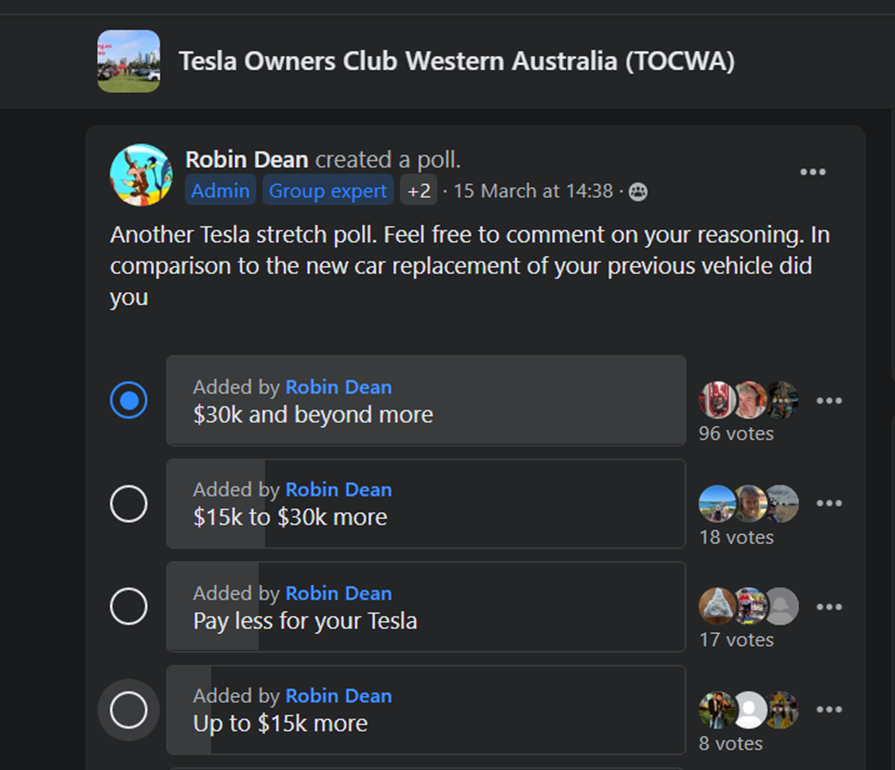This screenshot has height=770, width=895.
Task: Open options for 'Up to $15k more' choice
Action: [829, 709]
